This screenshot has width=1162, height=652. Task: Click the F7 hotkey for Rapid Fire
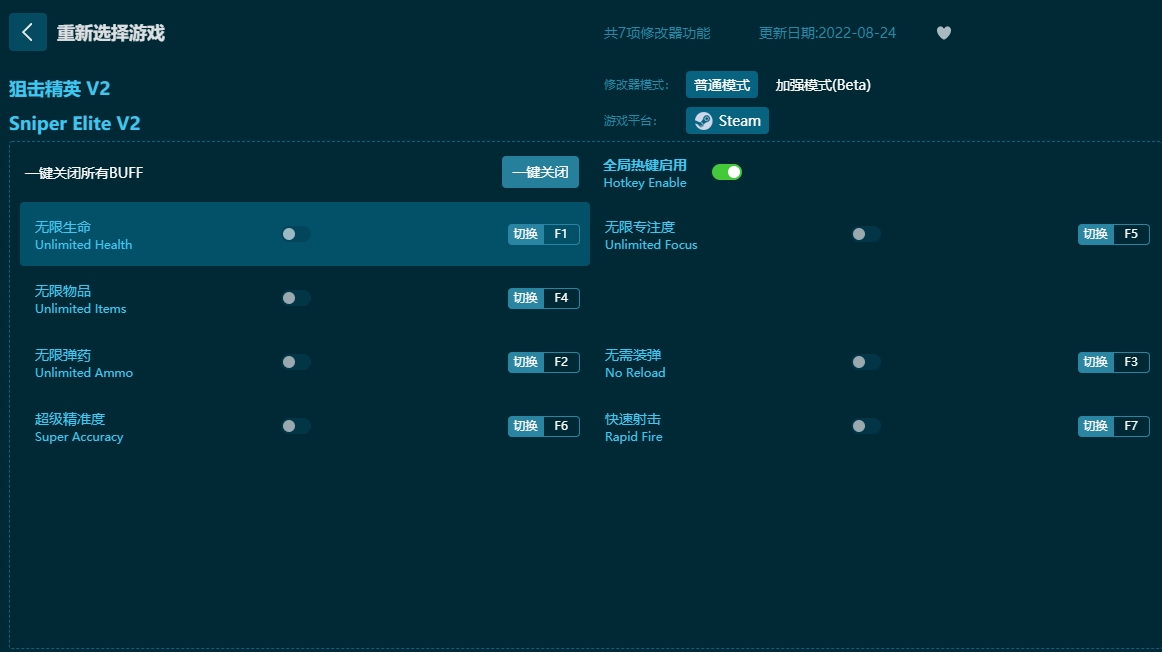click(x=1113, y=426)
